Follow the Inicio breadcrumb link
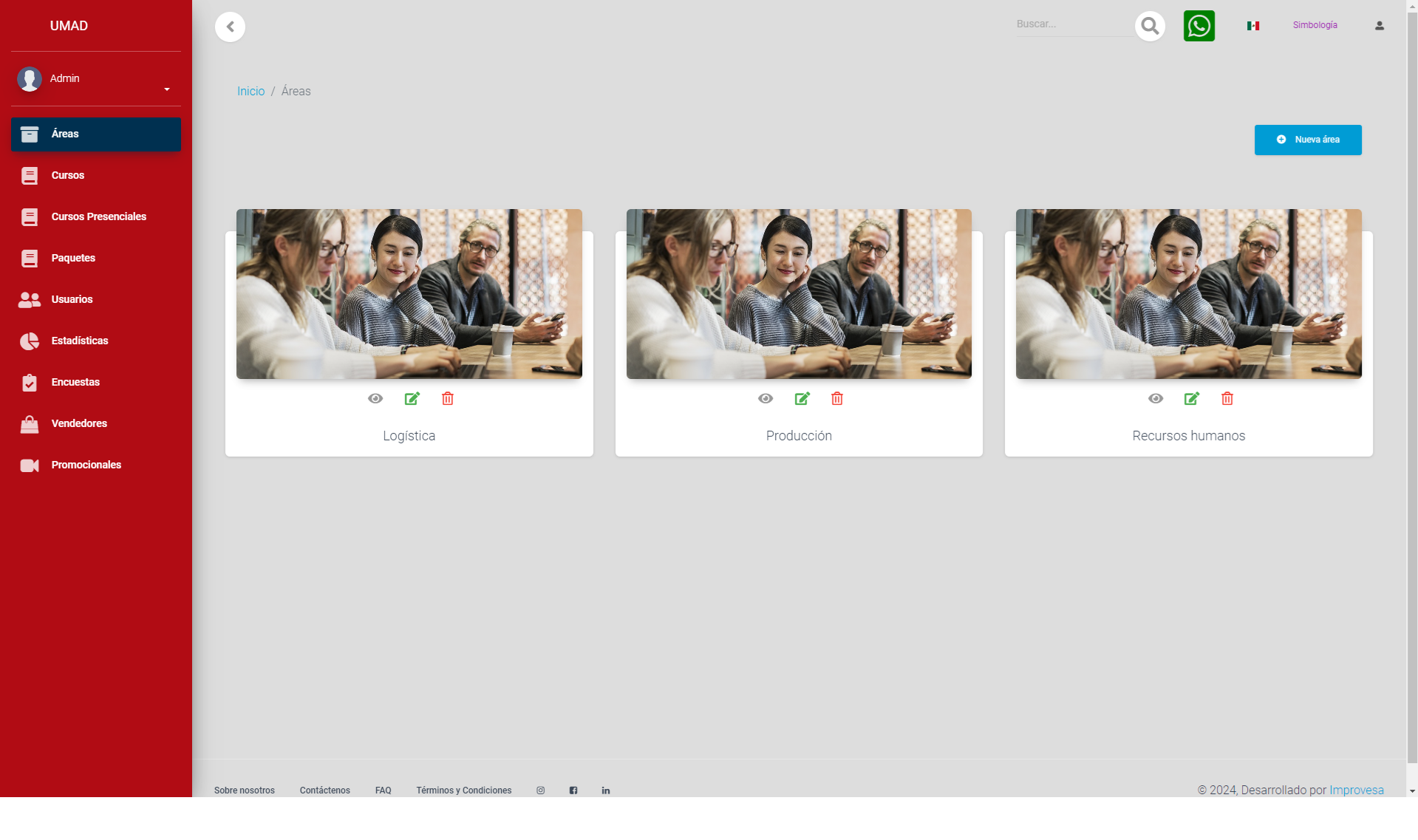 (x=250, y=92)
